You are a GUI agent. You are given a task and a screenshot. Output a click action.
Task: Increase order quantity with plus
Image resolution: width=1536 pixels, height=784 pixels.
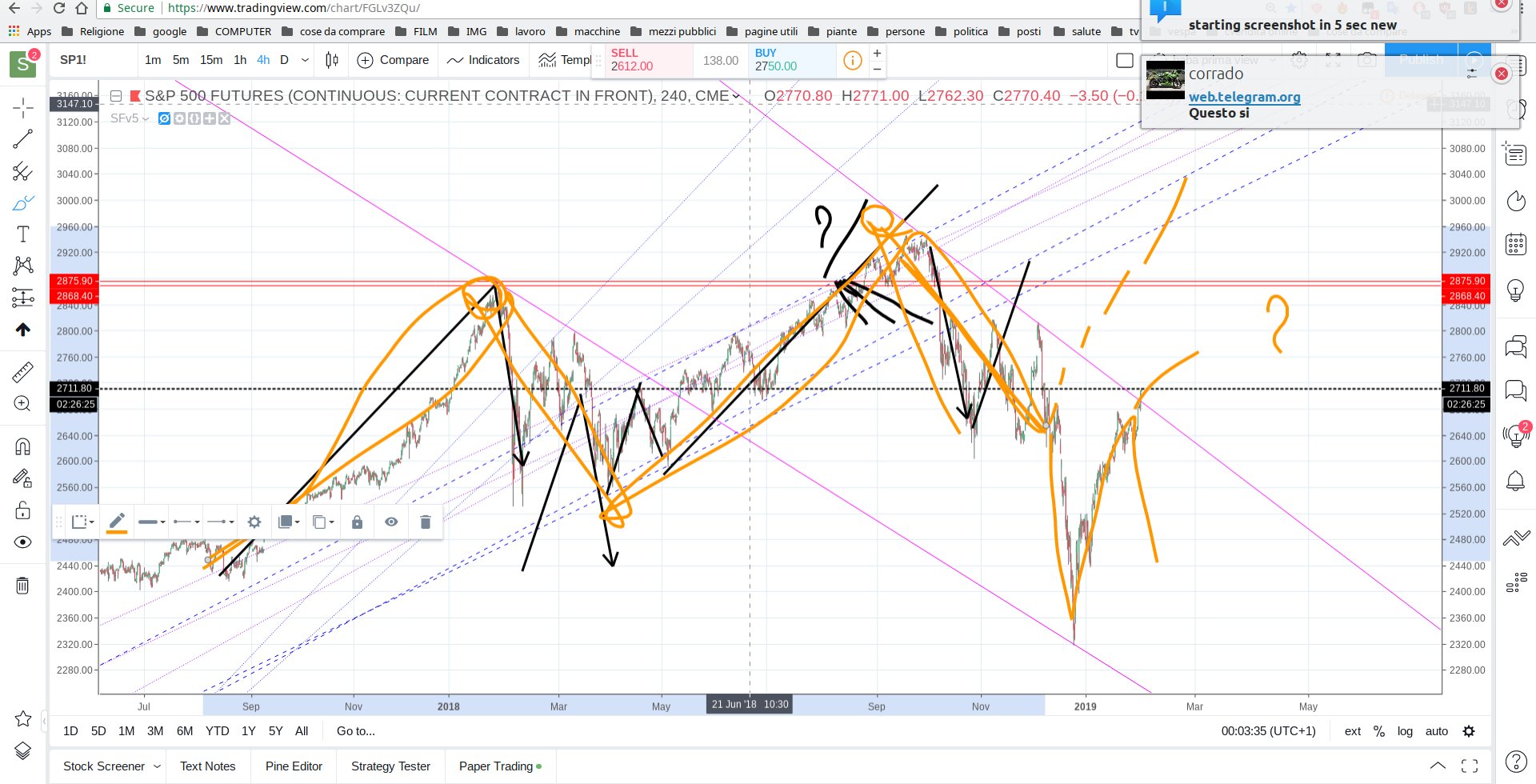point(877,53)
